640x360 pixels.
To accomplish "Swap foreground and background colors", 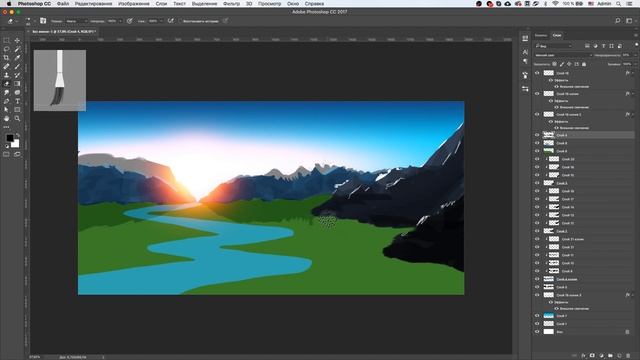I will click(18, 135).
